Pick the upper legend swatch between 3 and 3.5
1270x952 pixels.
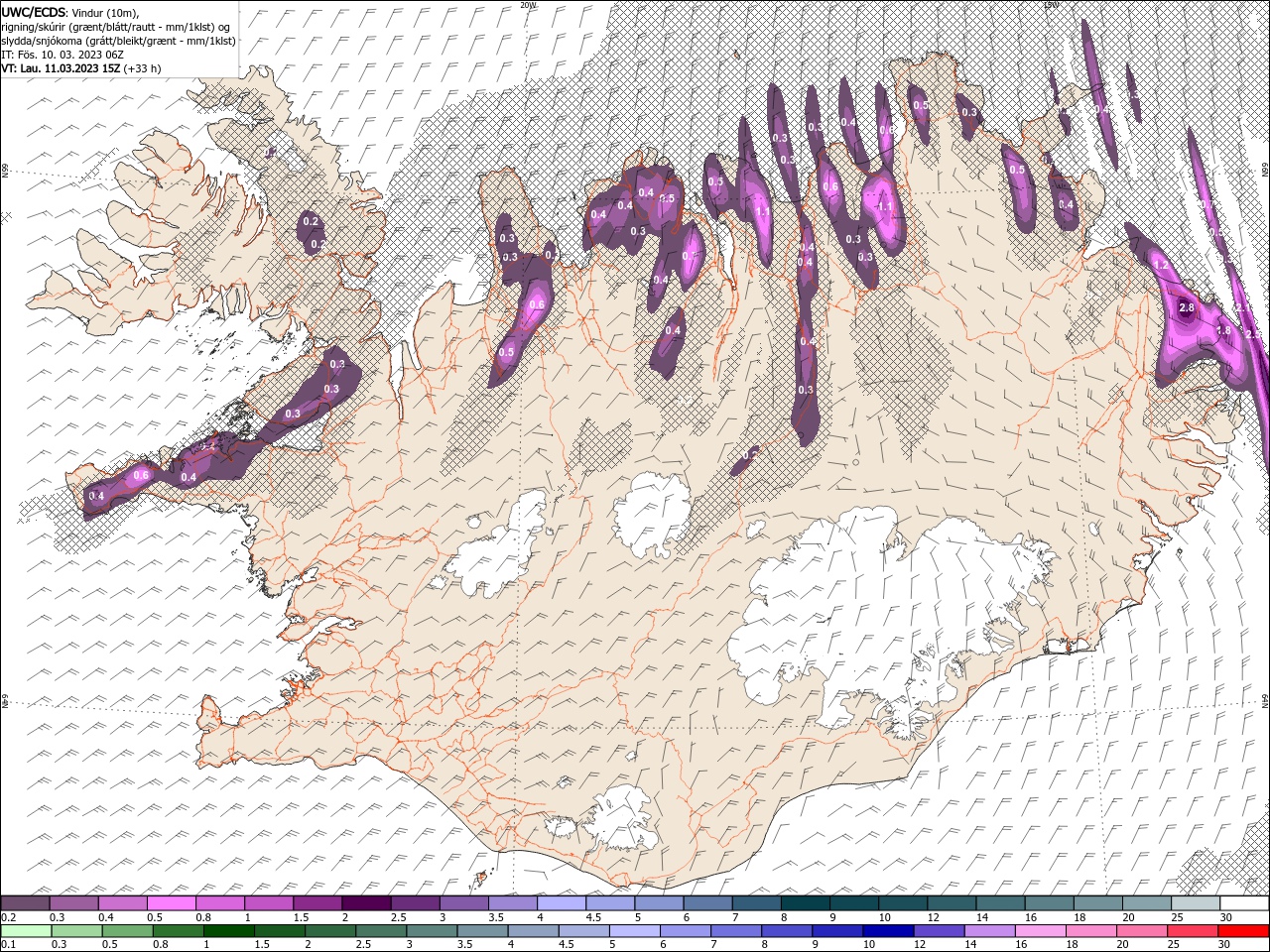click(x=463, y=903)
